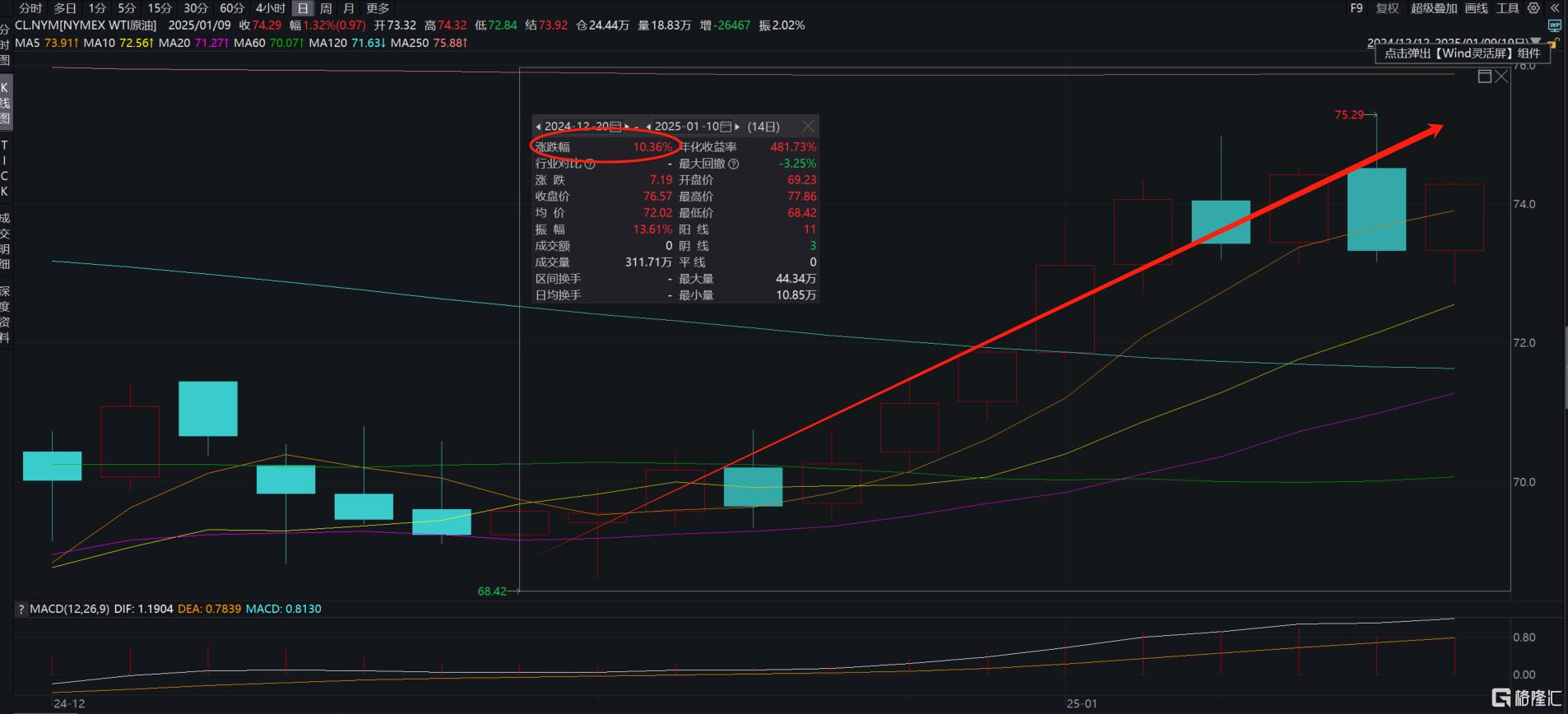Viewport: 1568px width, 714px height.
Task: Select the 60分 timeframe tab
Action: pyautogui.click(x=232, y=8)
